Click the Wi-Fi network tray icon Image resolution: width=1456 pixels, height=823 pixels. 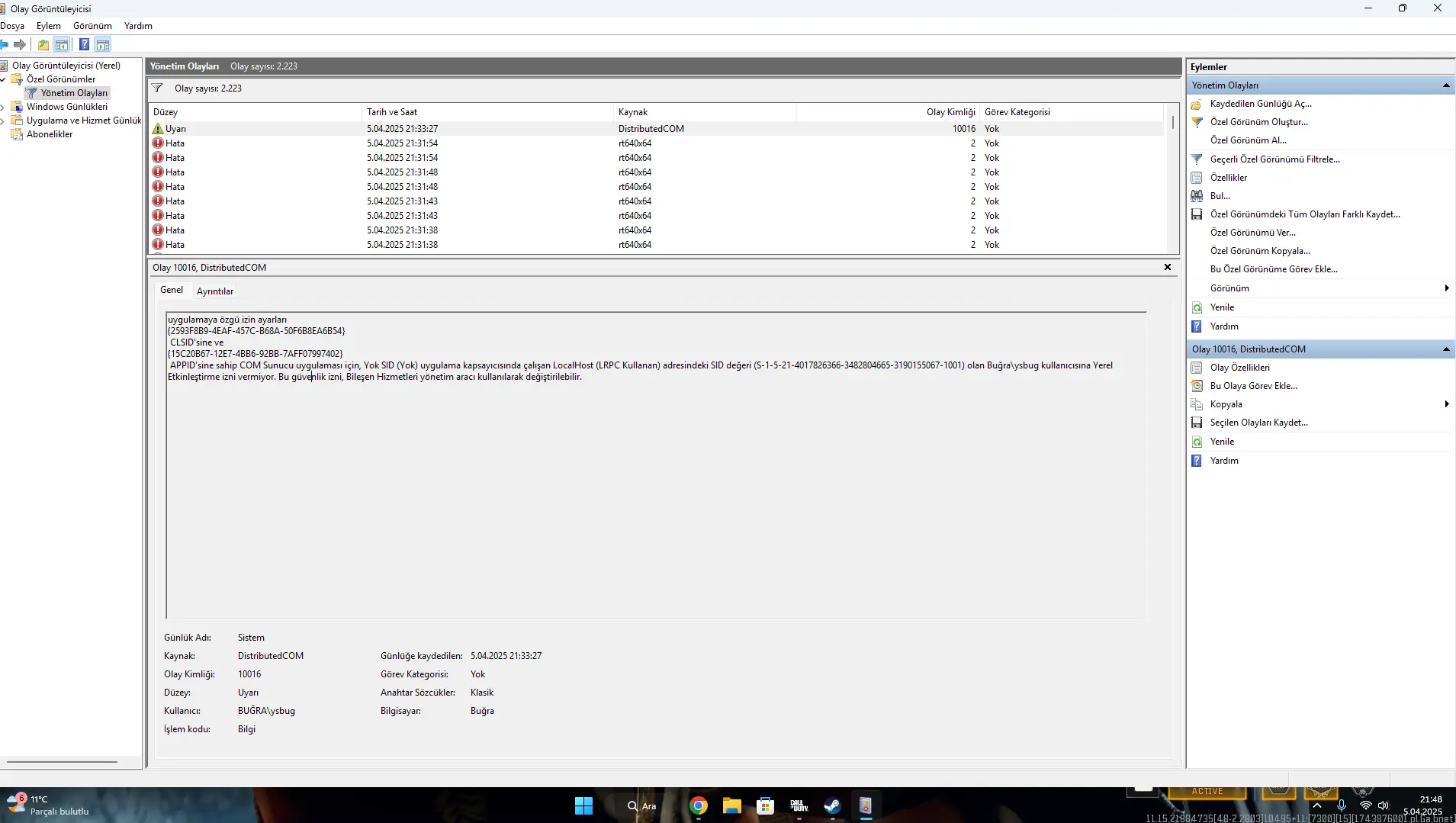click(x=1365, y=805)
